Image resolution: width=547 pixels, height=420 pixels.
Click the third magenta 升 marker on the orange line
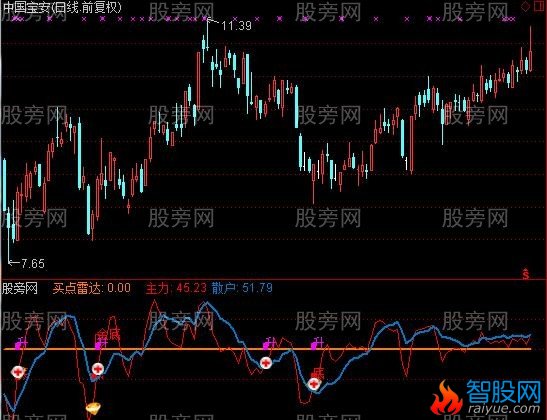pos(269,344)
